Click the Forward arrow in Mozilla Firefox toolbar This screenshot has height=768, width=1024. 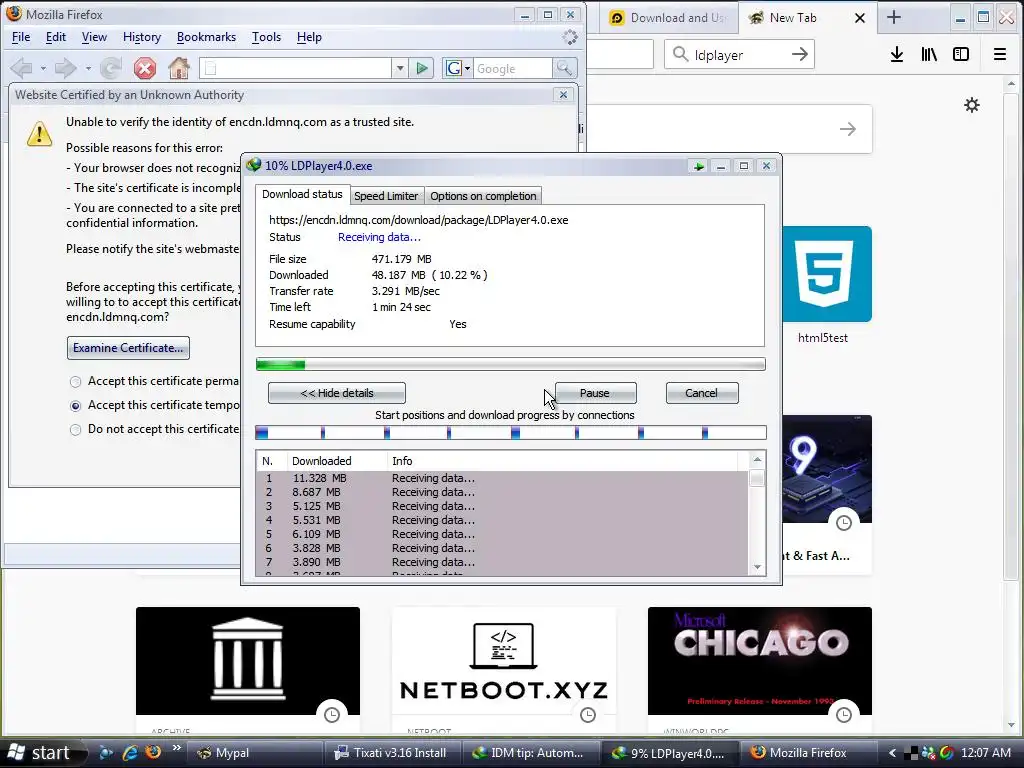pos(65,68)
